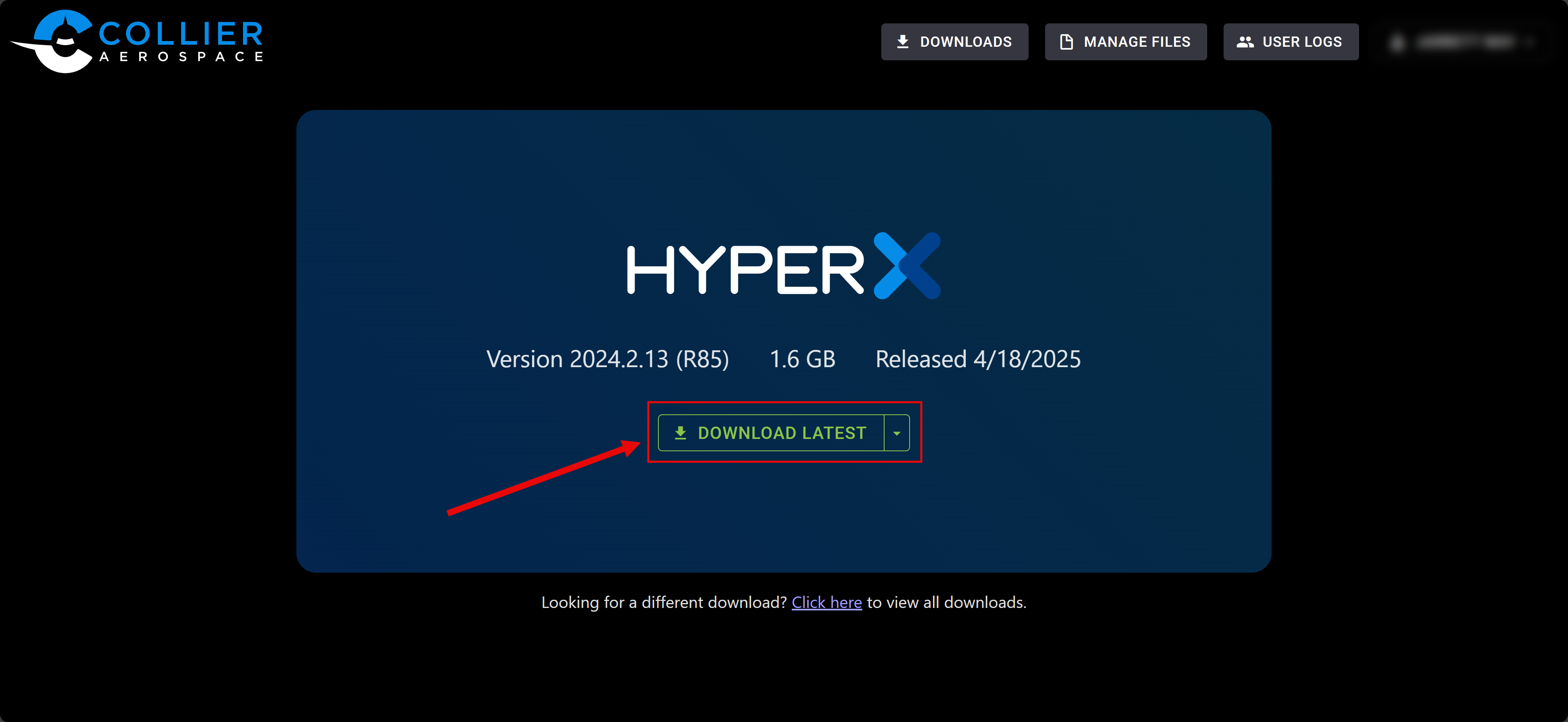Click the '1.6 GB' file size text
1568x722 pixels.
tap(802, 359)
